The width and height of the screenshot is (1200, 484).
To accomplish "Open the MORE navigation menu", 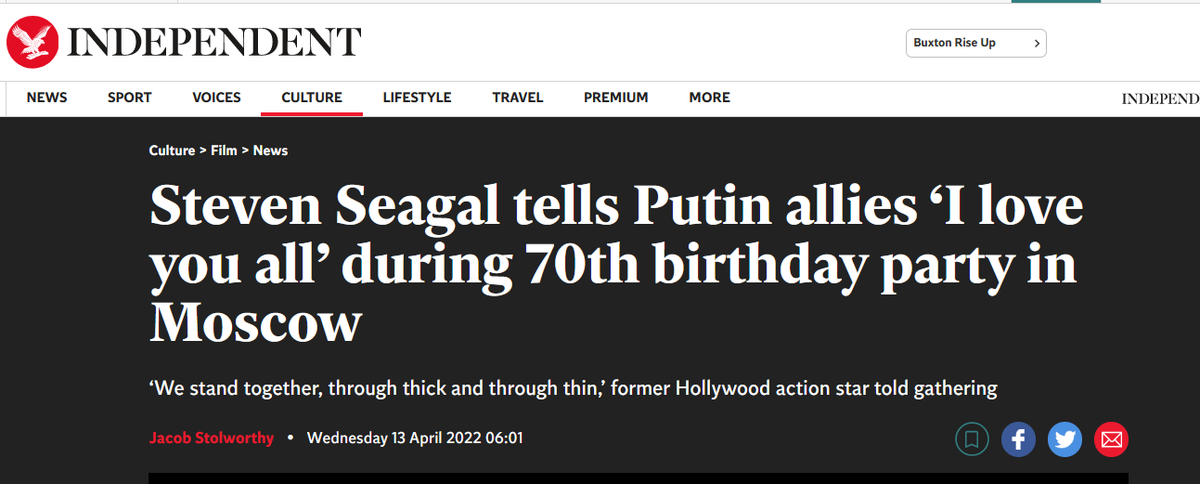I will tap(709, 97).
